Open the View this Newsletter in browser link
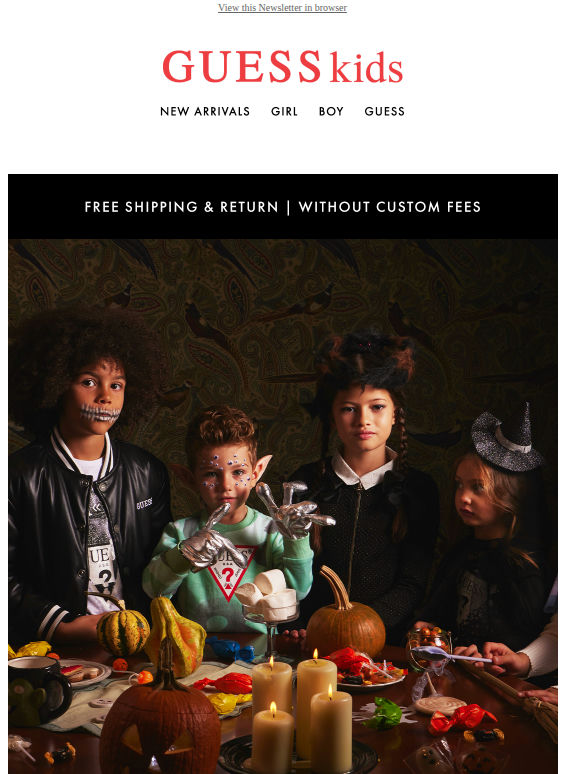580x774 pixels. (x=282, y=7)
